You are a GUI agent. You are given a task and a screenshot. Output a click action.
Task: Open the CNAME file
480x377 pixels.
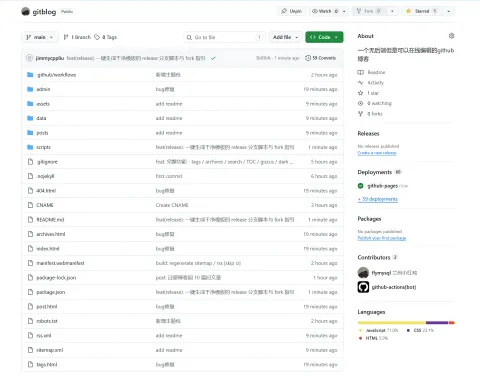click(x=45, y=205)
